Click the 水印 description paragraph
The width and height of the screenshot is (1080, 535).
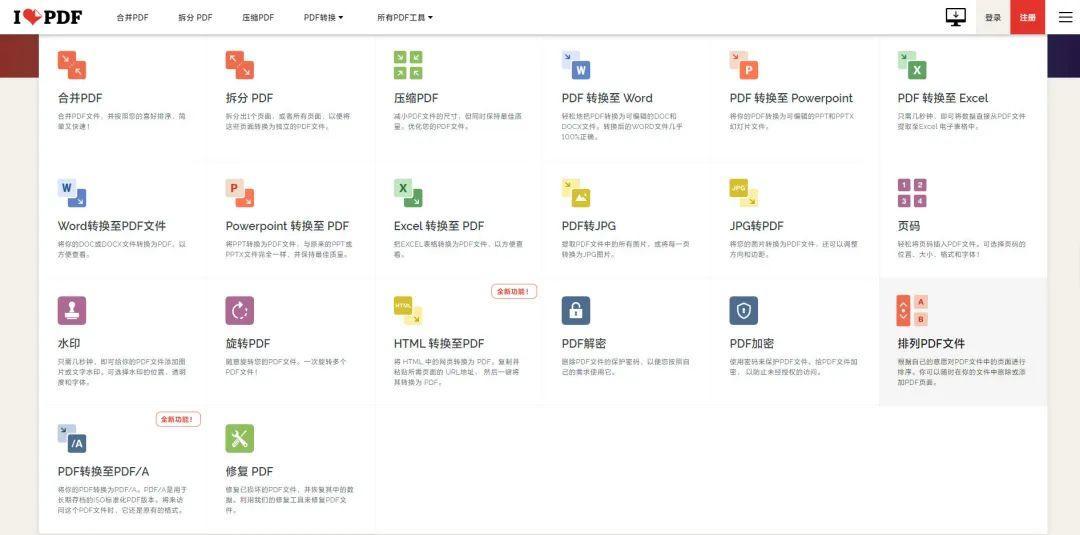pyautogui.click(x=122, y=372)
